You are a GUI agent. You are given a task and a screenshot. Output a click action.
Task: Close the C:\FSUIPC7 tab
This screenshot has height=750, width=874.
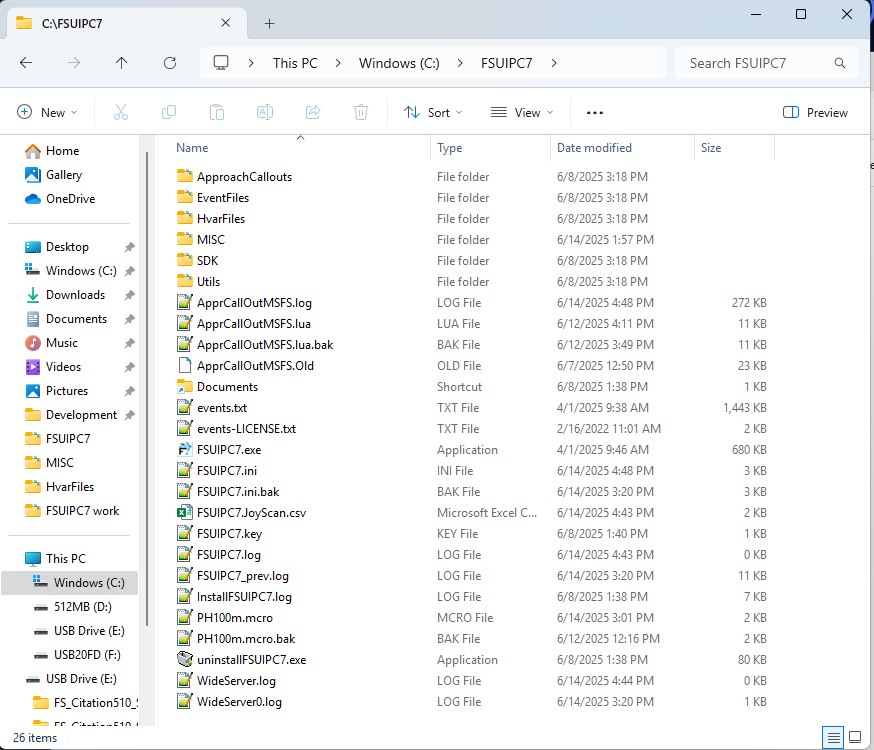pos(226,23)
